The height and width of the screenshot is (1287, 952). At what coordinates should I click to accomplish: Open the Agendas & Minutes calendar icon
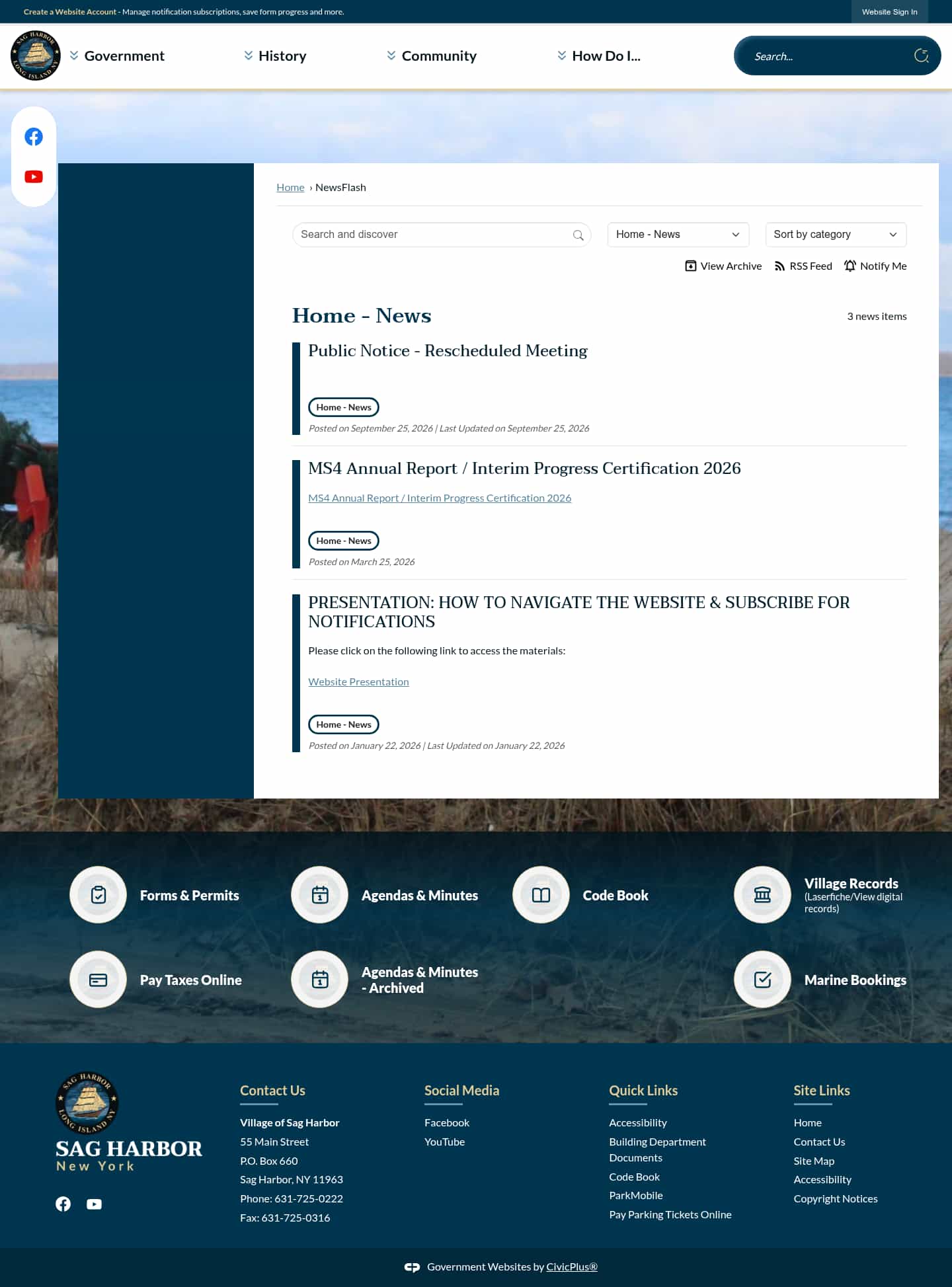[x=319, y=895]
